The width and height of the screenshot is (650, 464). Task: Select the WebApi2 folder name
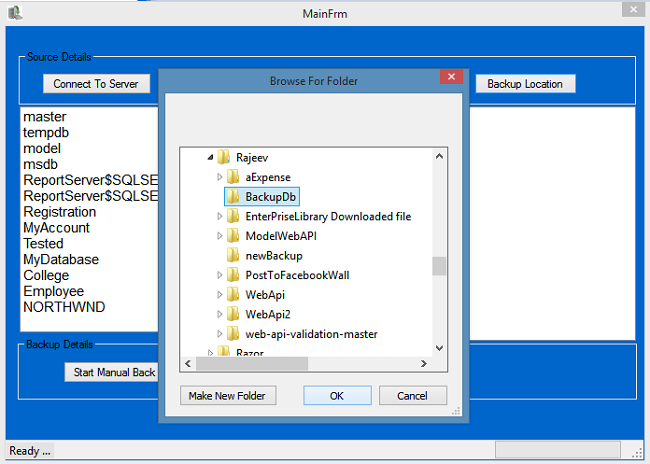[268, 314]
